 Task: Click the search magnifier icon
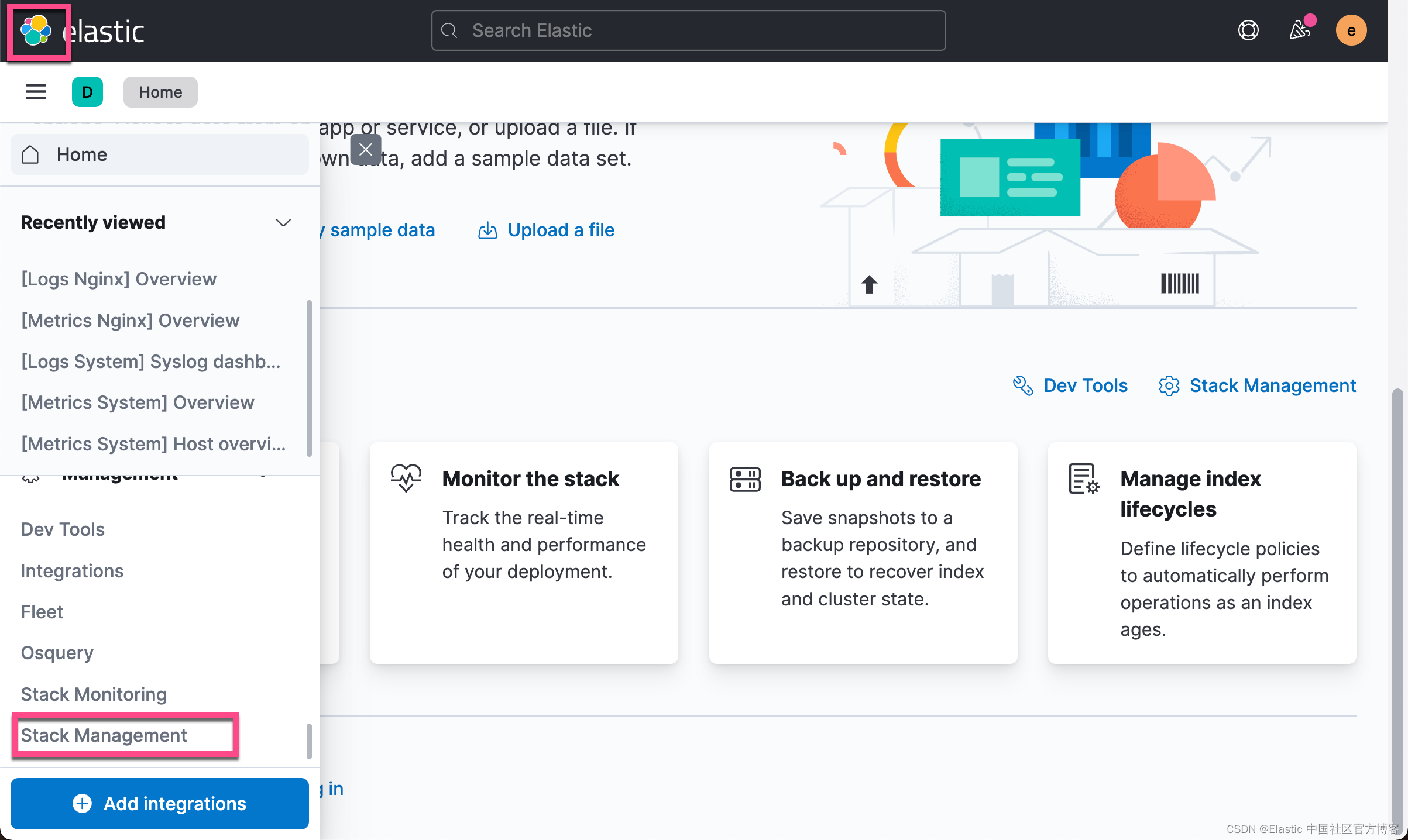click(449, 30)
